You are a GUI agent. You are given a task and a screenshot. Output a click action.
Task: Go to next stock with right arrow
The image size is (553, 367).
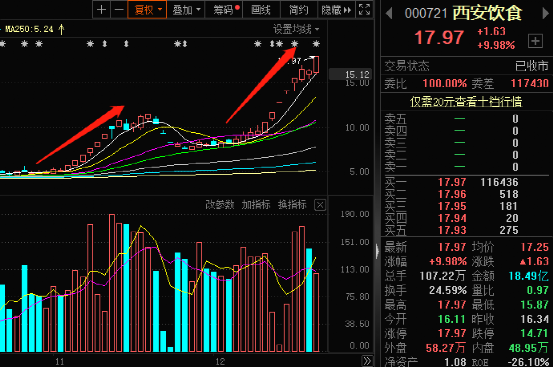(545, 13)
